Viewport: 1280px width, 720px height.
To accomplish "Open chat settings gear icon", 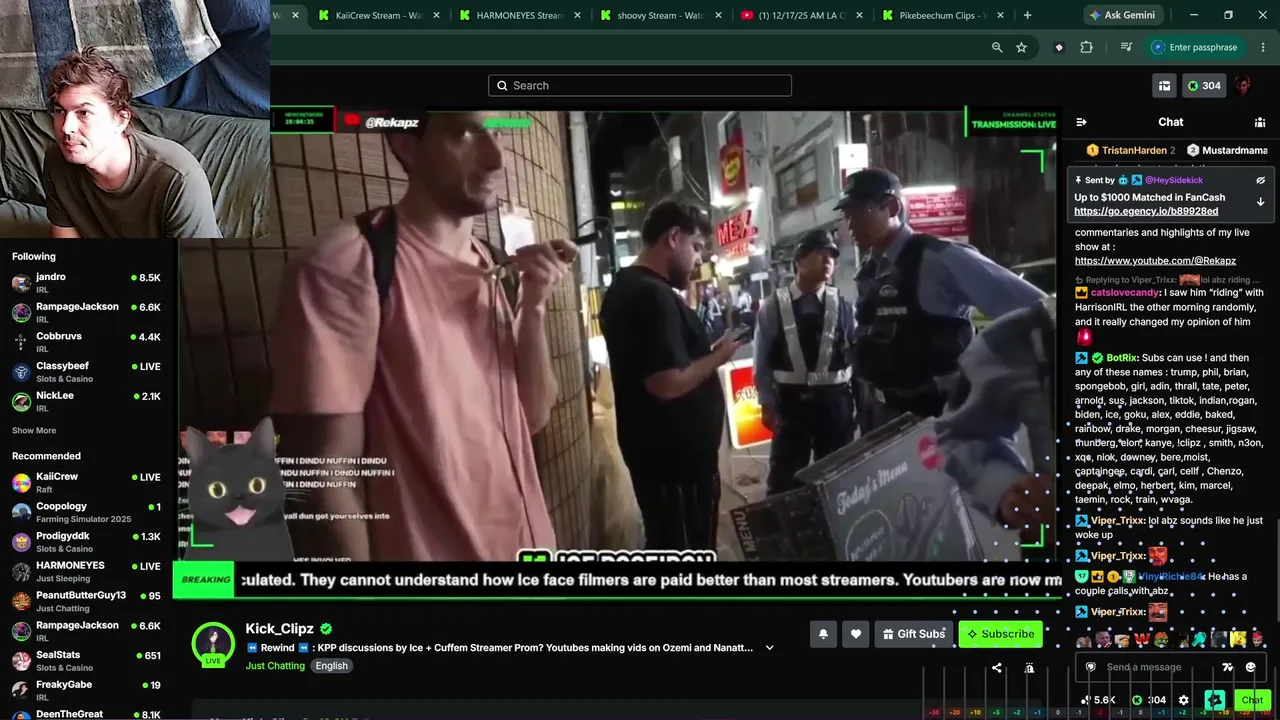I will 1184,700.
